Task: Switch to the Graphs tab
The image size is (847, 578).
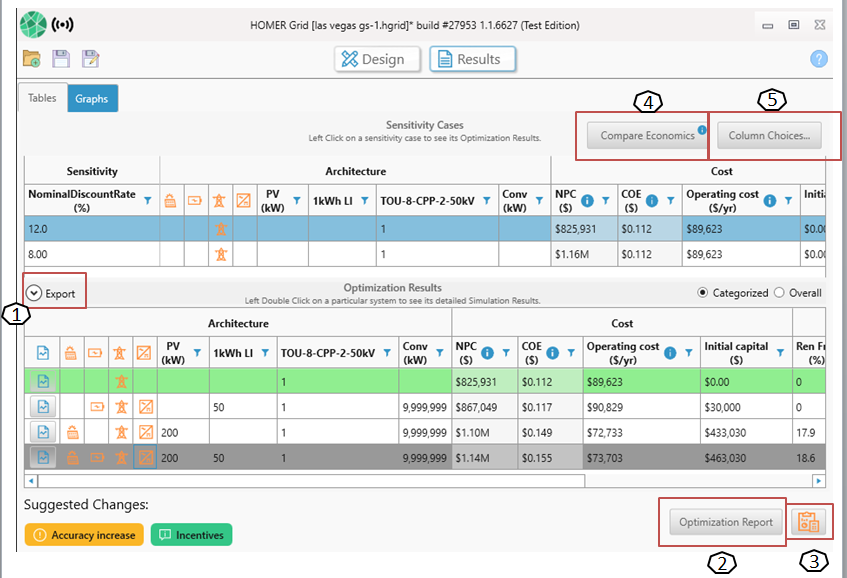Action: point(92,98)
